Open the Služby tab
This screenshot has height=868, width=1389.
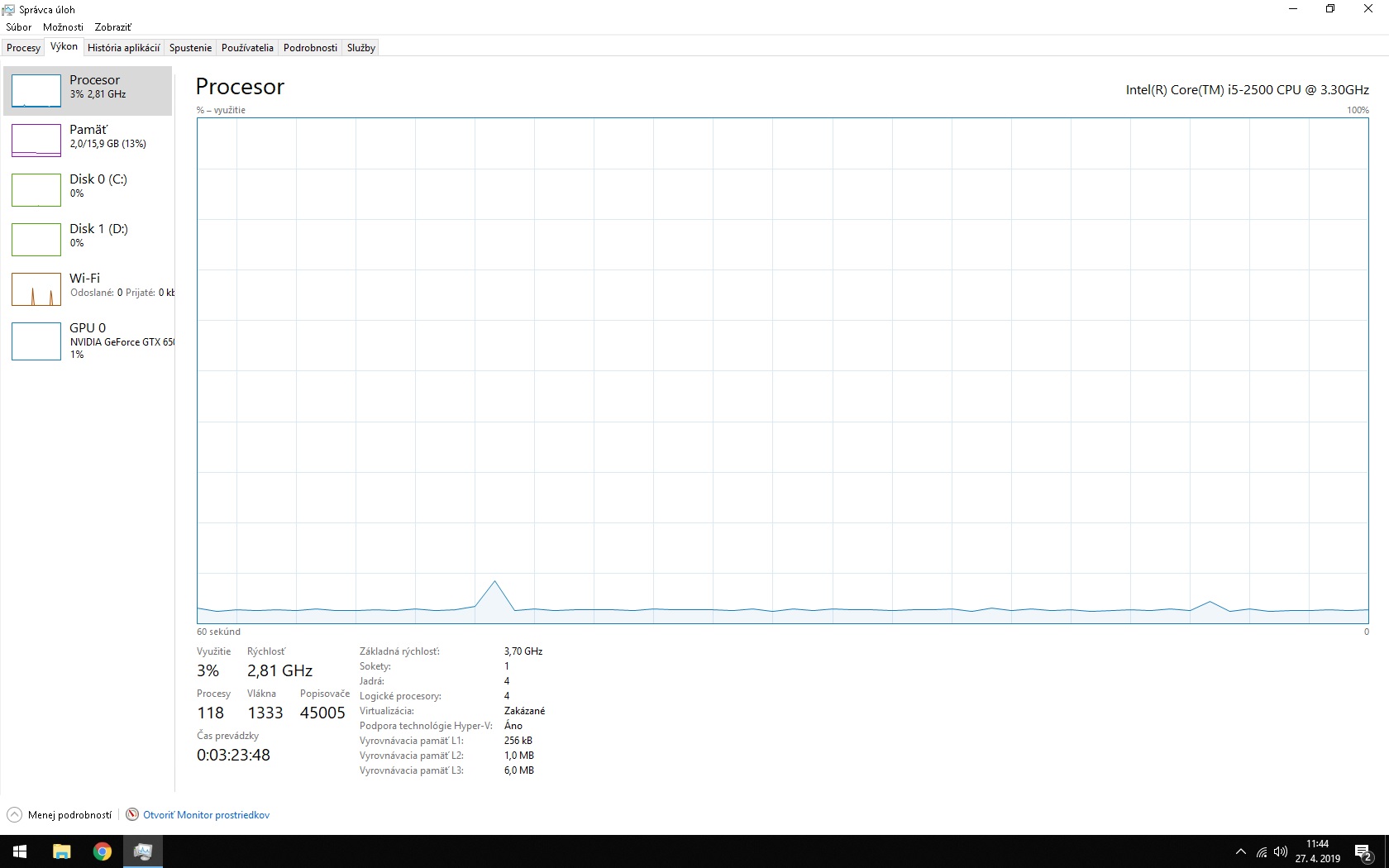coord(361,48)
